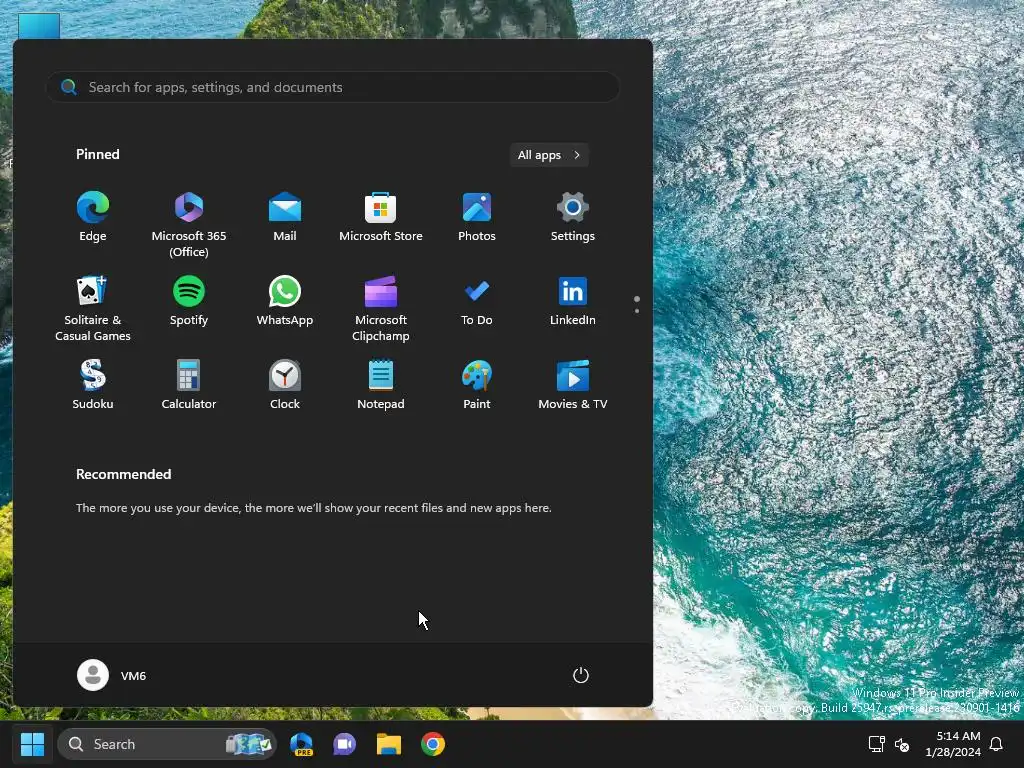Viewport: 1024px width, 768px height.
Task: Open Edge preview from the taskbar
Action: (x=301, y=744)
